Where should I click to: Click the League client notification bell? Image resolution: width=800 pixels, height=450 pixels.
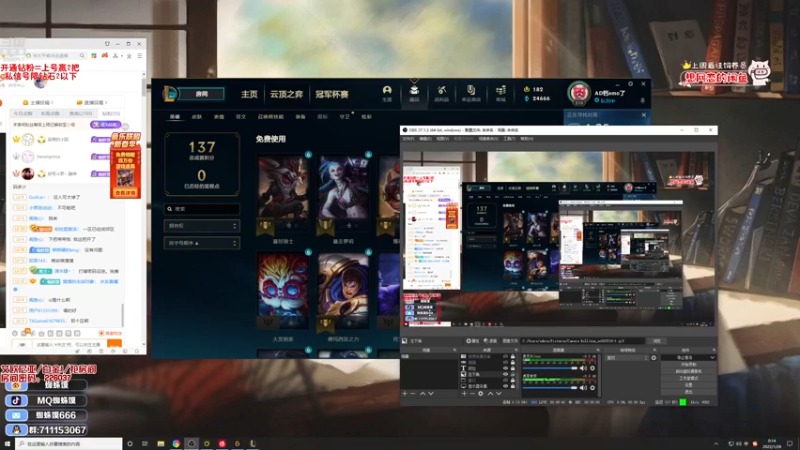[642, 101]
